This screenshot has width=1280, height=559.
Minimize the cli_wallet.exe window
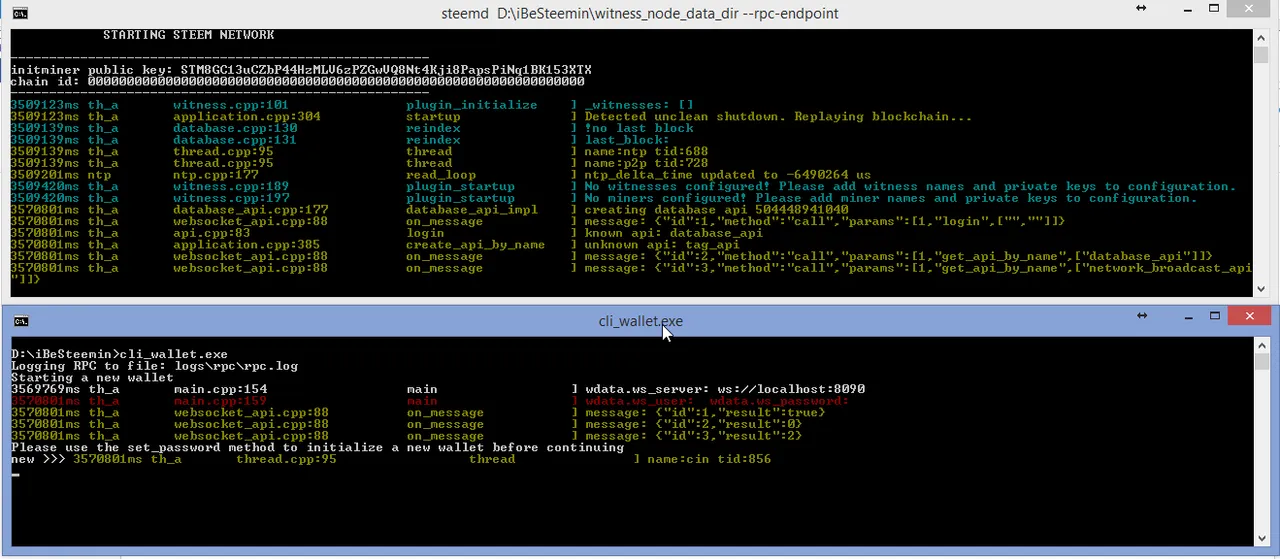[x=1187, y=317]
